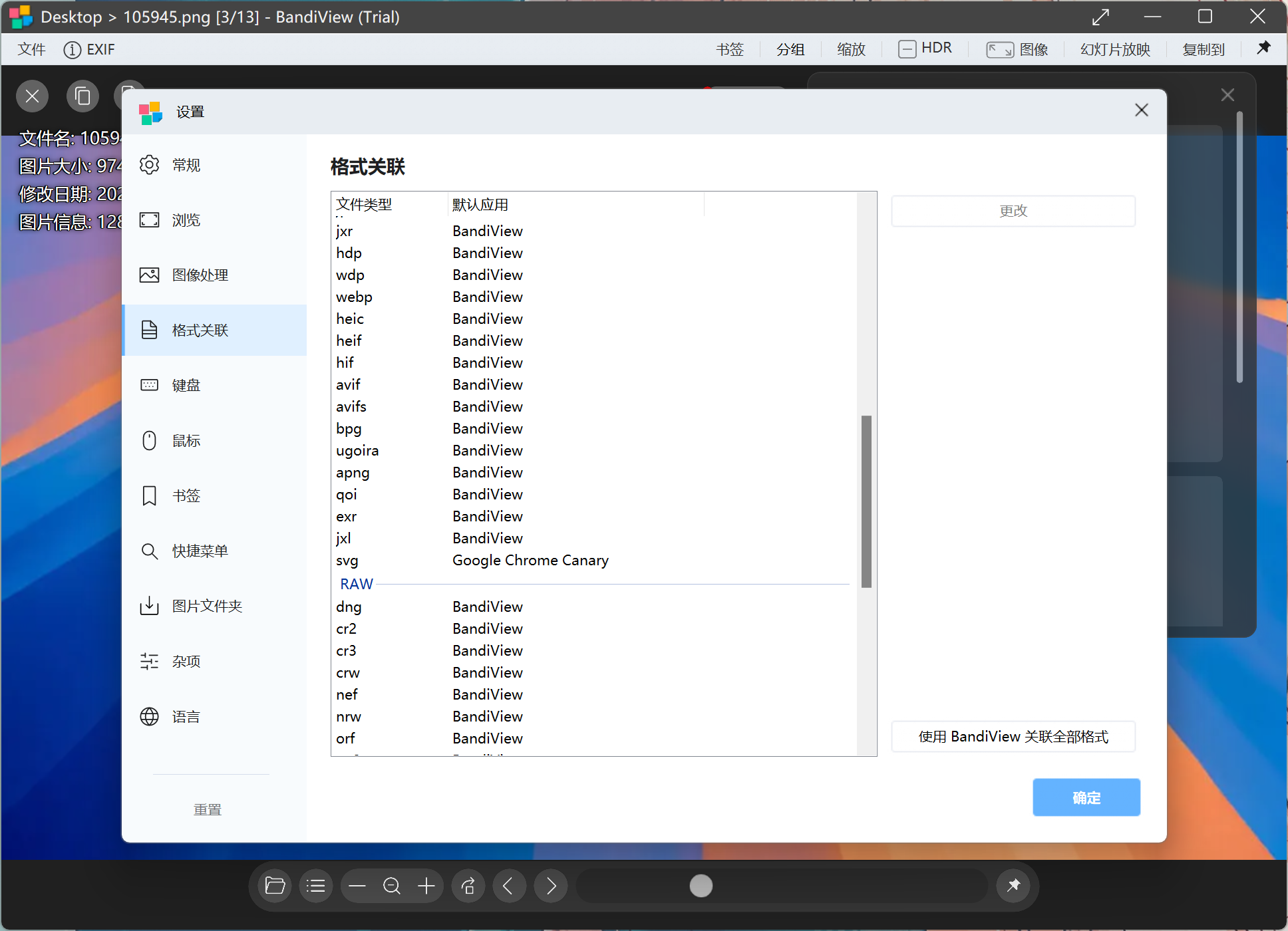
Task: Click 使用 BandiView 关联全部格式 button
Action: 1013,737
